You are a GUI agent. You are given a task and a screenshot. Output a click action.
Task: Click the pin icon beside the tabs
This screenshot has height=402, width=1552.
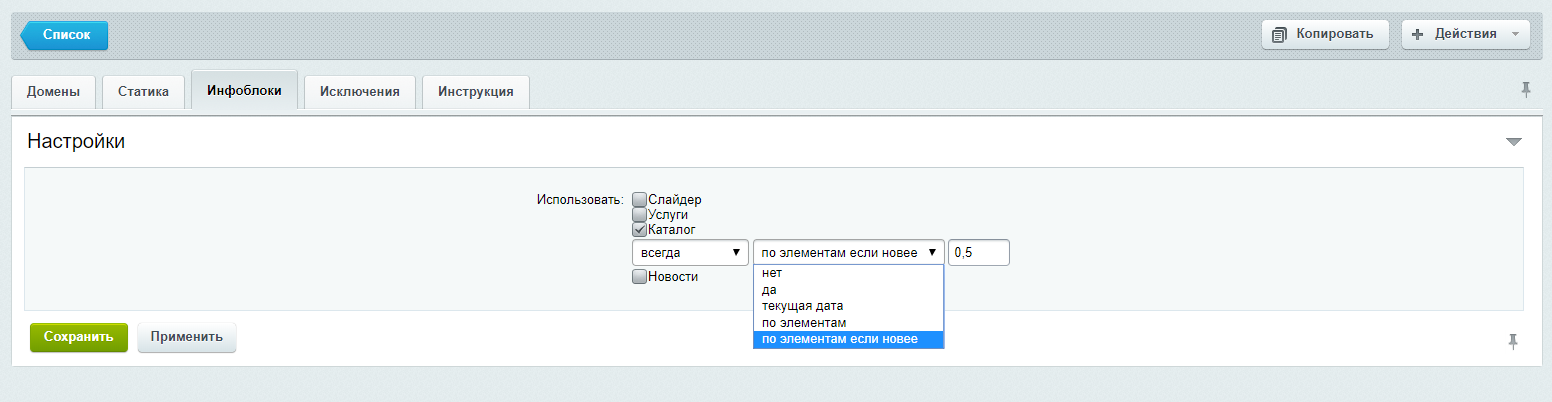(x=1526, y=90)
